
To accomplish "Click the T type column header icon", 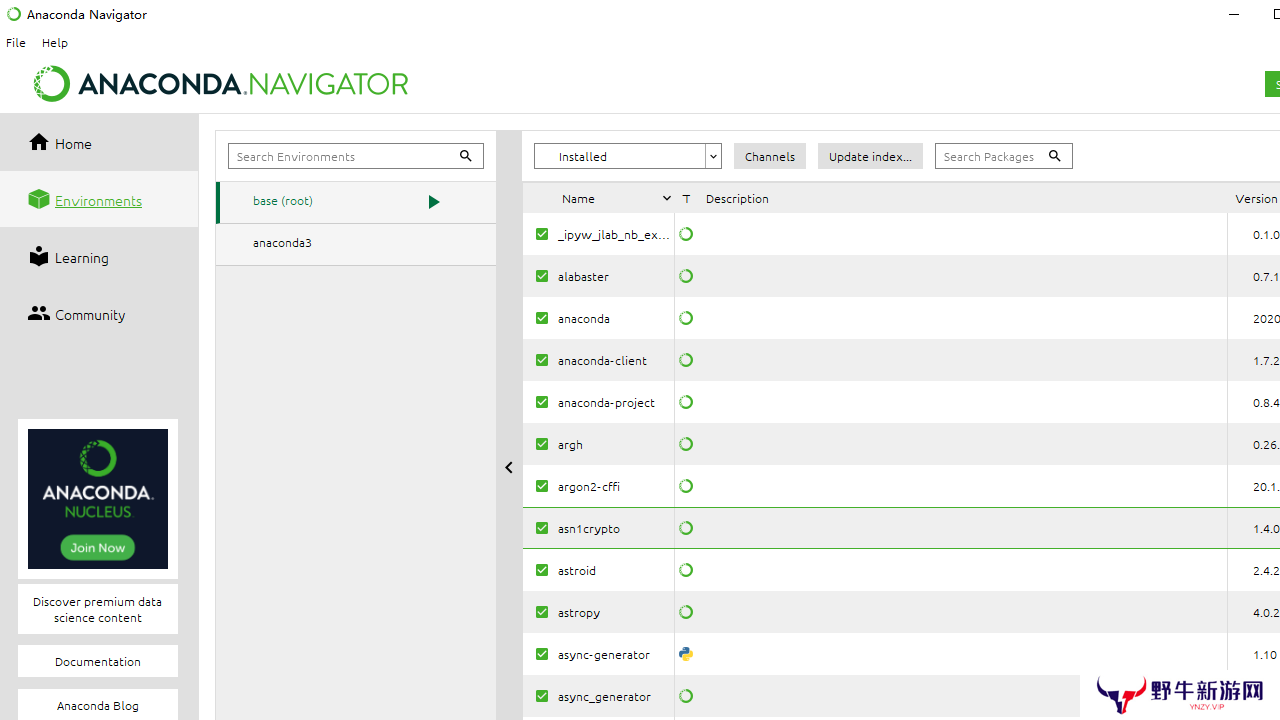I will tap(686, 199).
